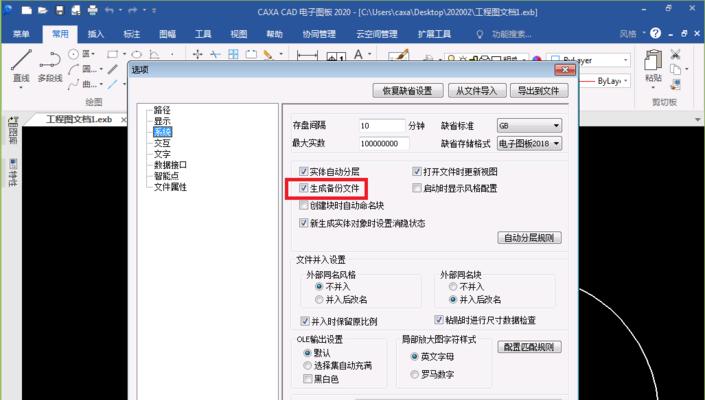Select the 默认 OLE output radio button
Image resolution: width=705 pixels, height=400 pixels.
(308, 353)
